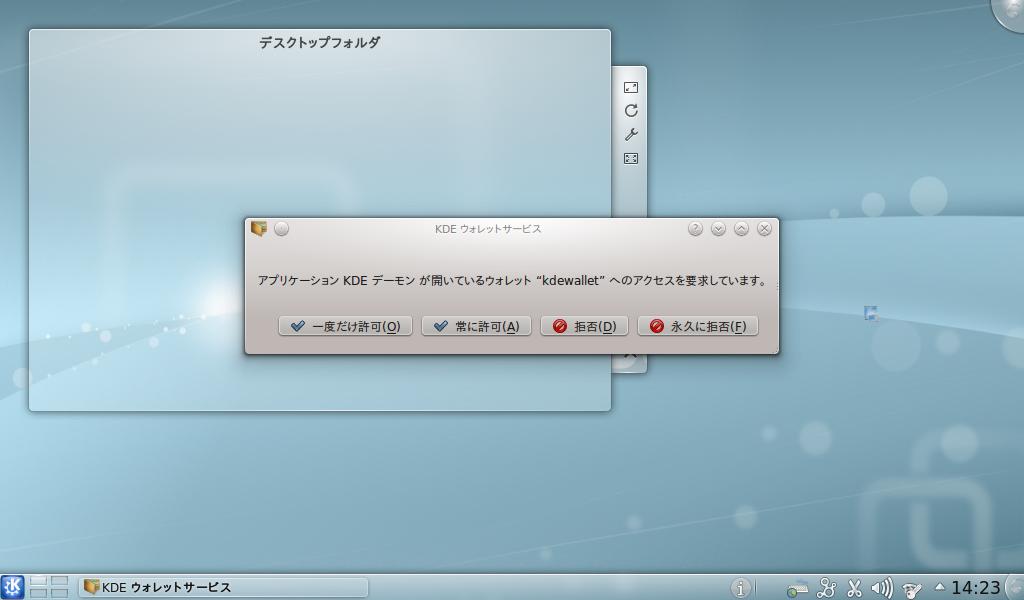Image resolution: width=1024 pixels, height=600 pixels.
Task: Click the help question-mark button in dialog titlebar
Action: point(696,229)
